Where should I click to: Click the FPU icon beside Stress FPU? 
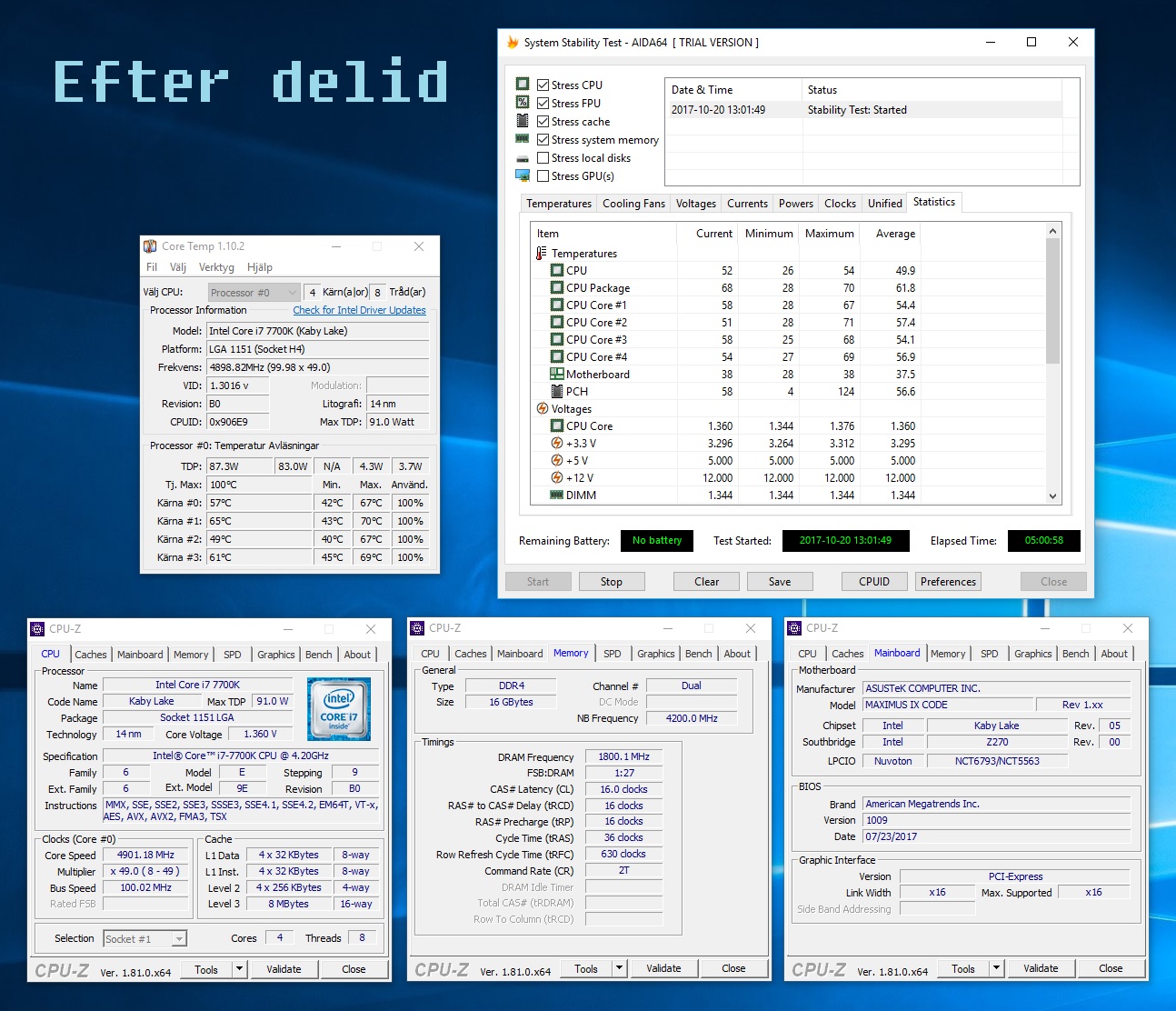523,102
